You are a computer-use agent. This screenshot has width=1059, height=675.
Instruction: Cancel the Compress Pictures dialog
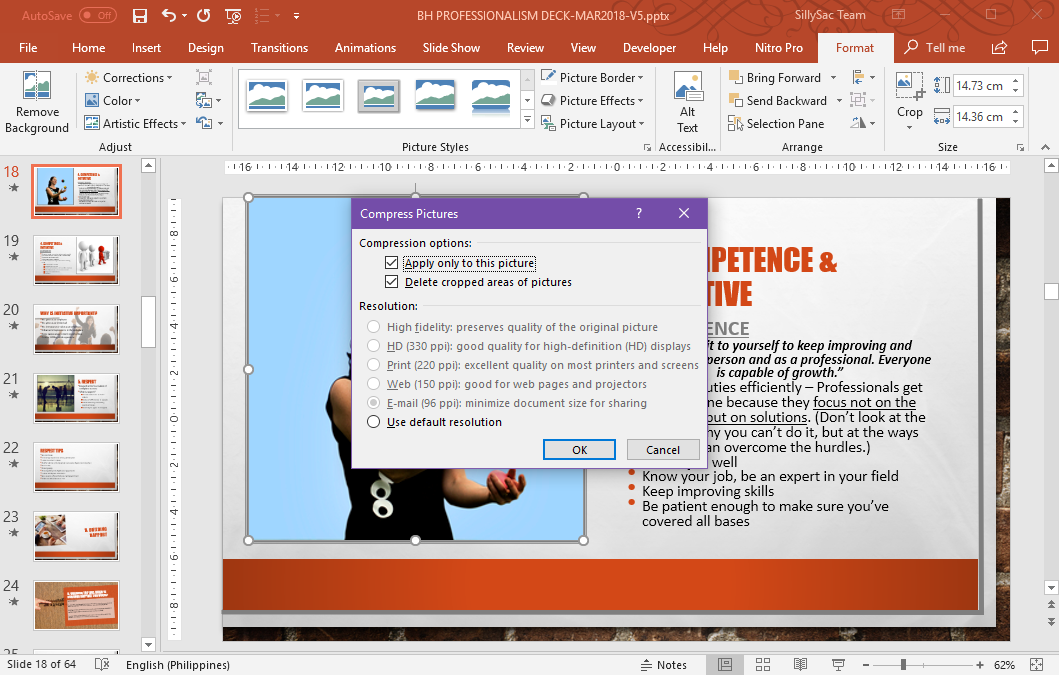(662, 450)
